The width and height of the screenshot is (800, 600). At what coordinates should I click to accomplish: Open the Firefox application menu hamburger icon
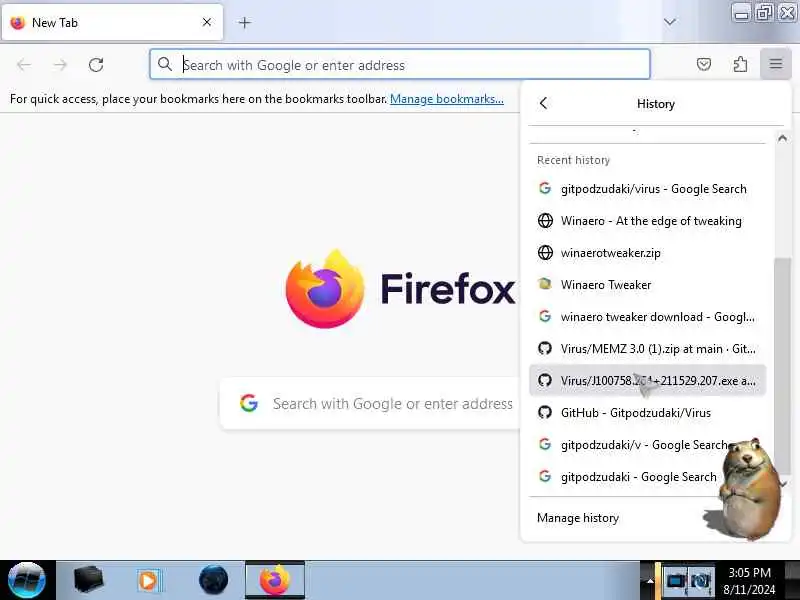coord(776,64)
